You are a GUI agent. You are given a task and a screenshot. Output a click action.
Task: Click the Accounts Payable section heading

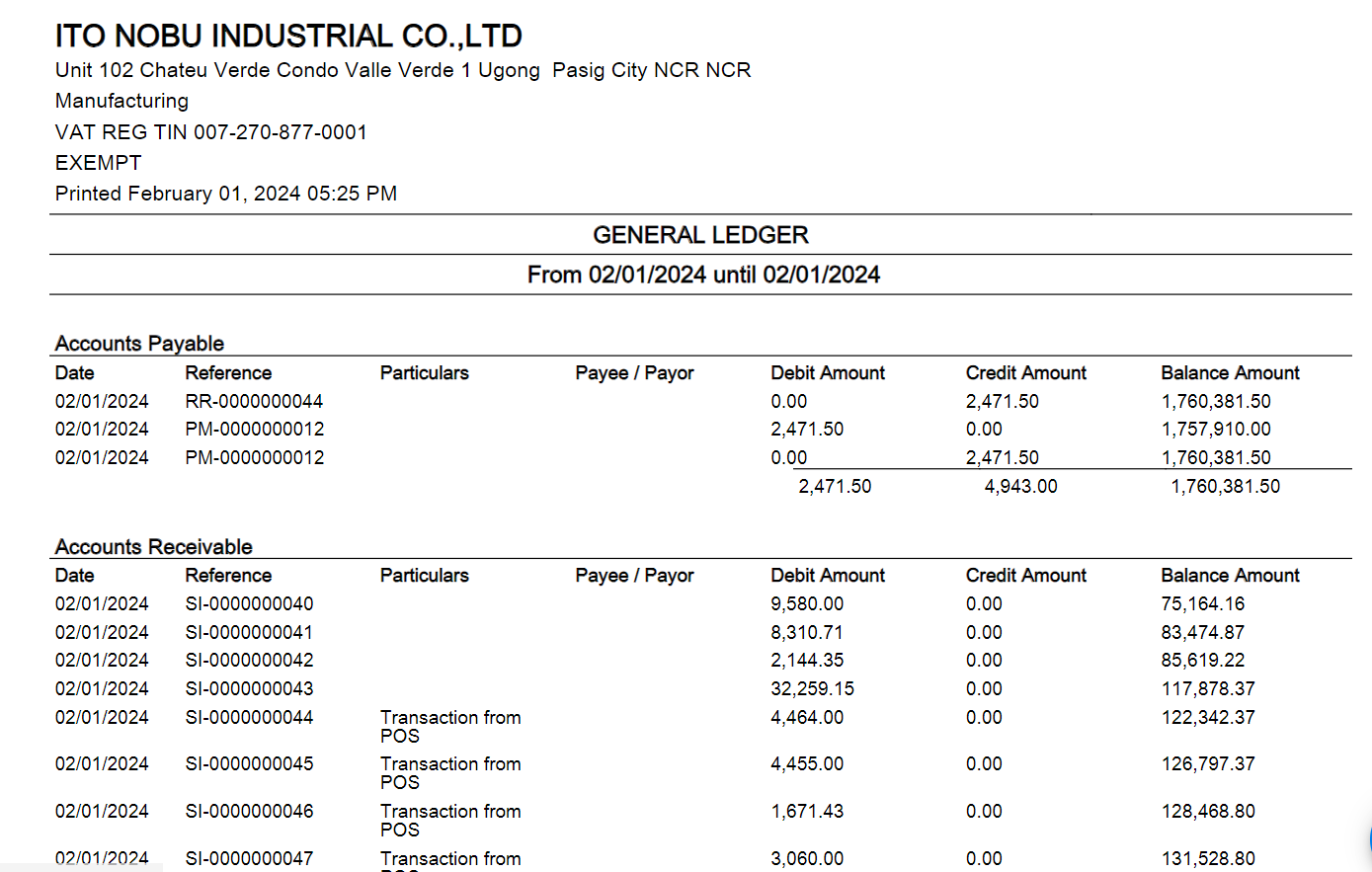pyautogui.click(x=139, y=344)
